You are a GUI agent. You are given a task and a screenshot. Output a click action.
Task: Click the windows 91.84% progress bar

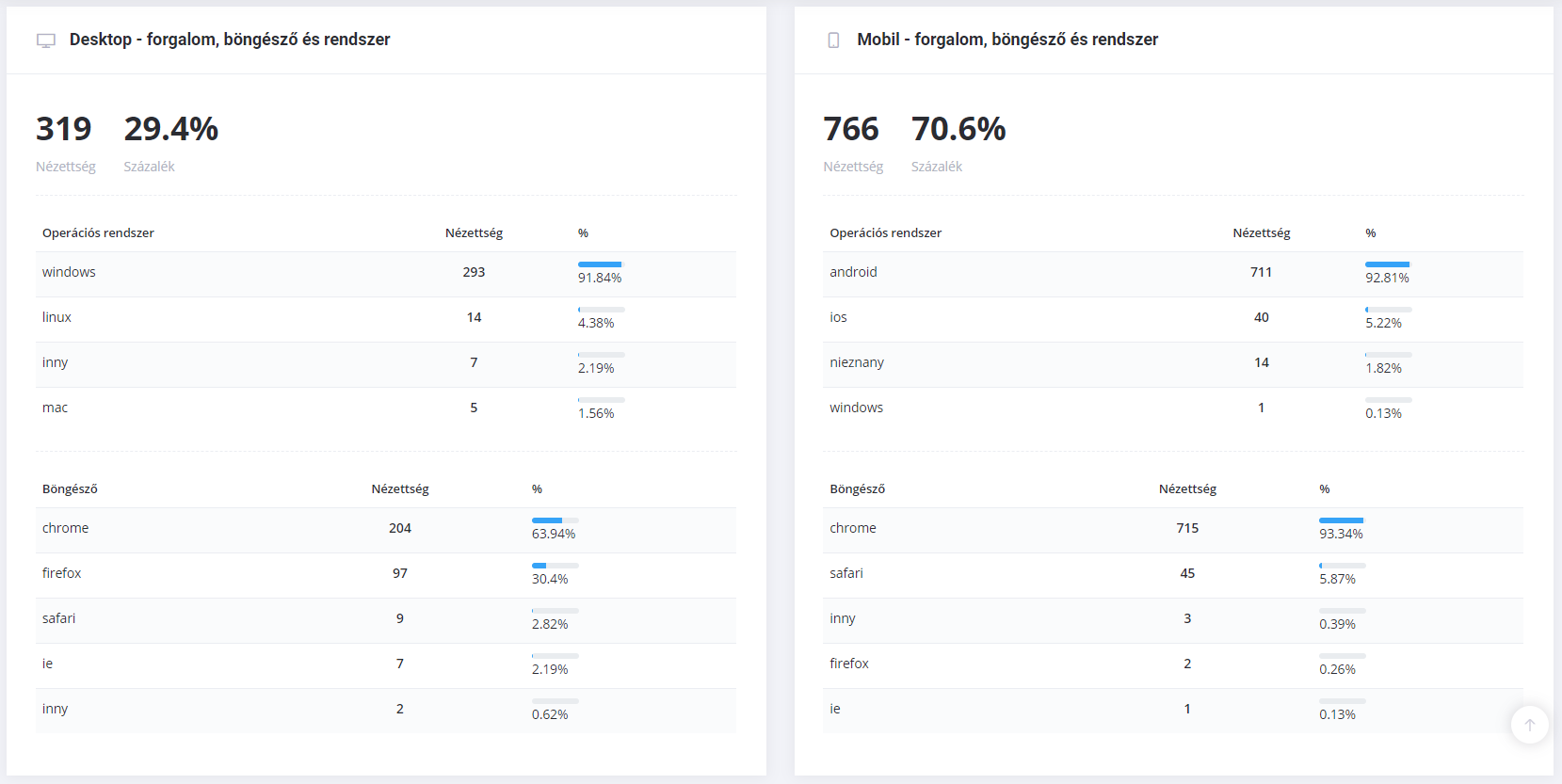click(x=601, y=264)
